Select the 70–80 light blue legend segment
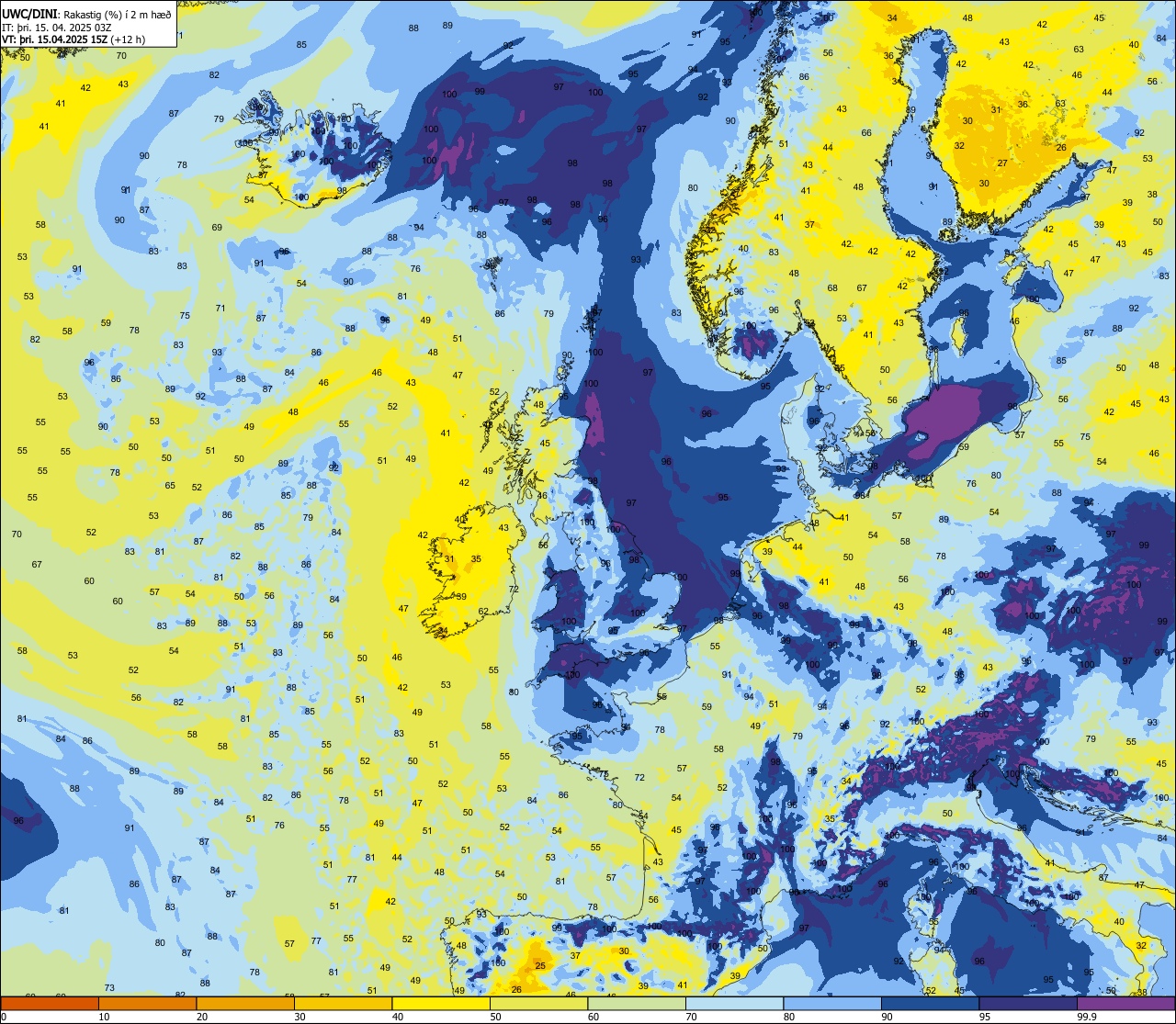Viewport: 1176px width, 1024px height. [x=734, y=1003]
